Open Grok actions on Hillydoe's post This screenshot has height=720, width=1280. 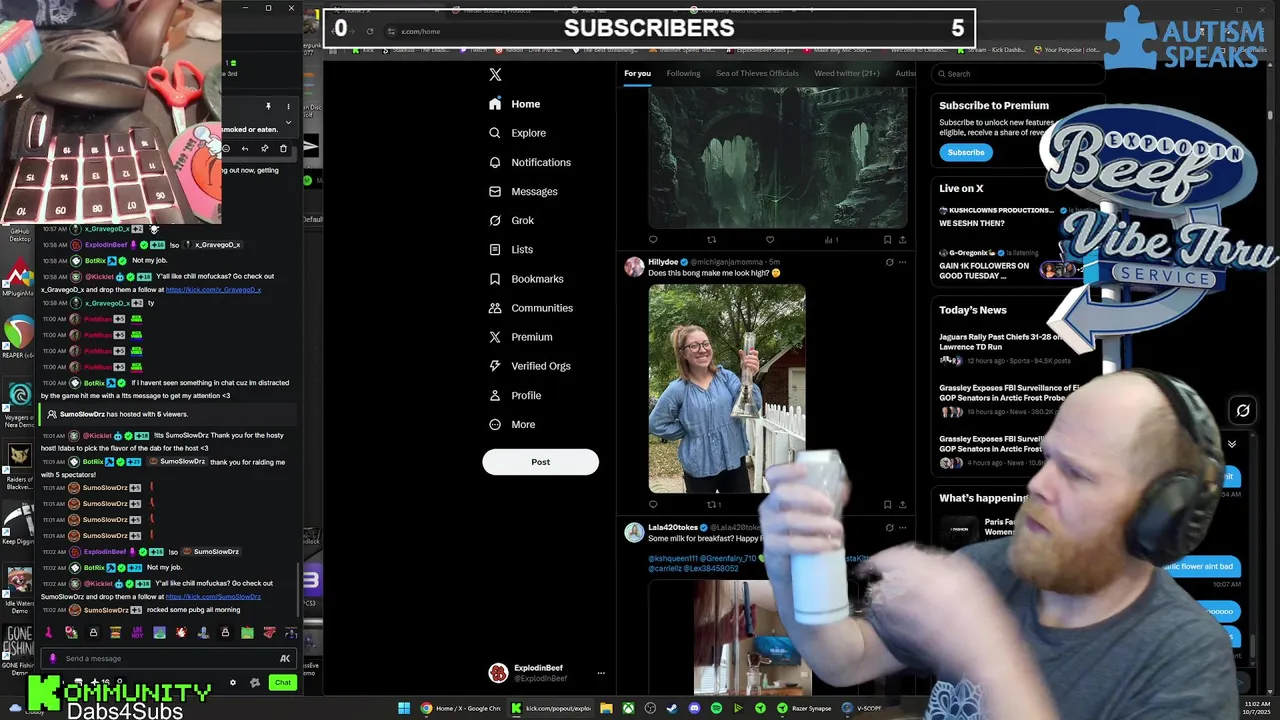pyautogui.click(x=889, y=262)
